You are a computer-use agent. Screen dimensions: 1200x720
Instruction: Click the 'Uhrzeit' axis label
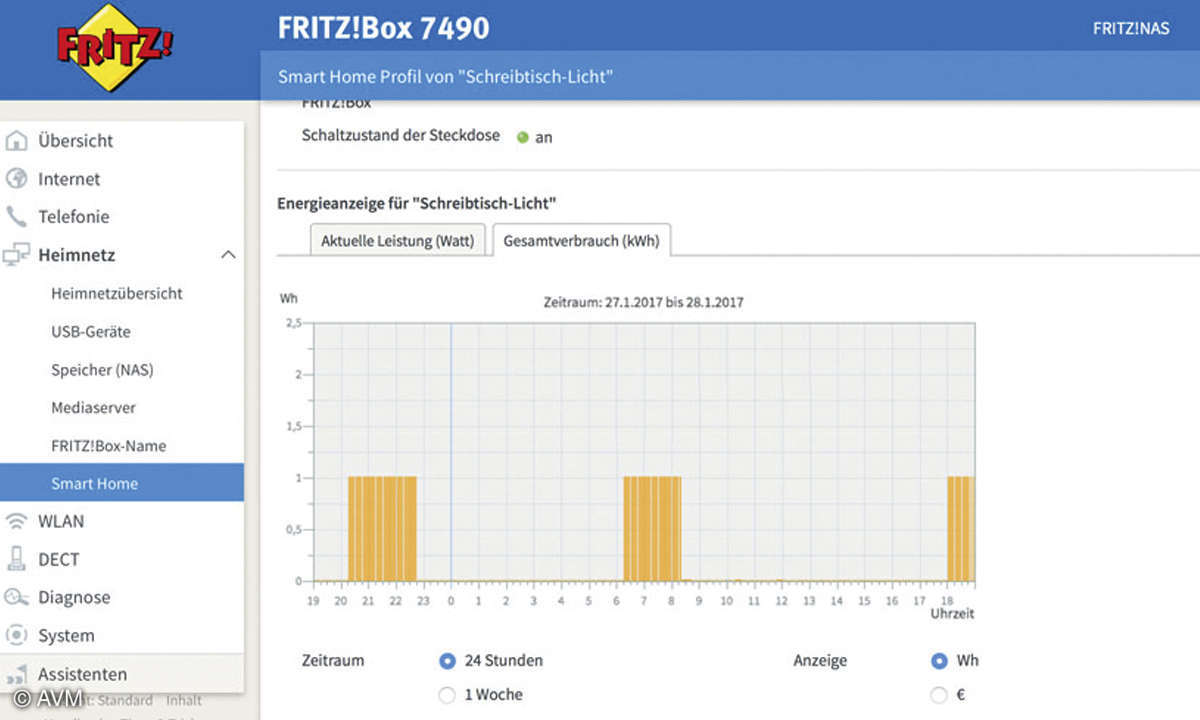[x=951, y=613]
